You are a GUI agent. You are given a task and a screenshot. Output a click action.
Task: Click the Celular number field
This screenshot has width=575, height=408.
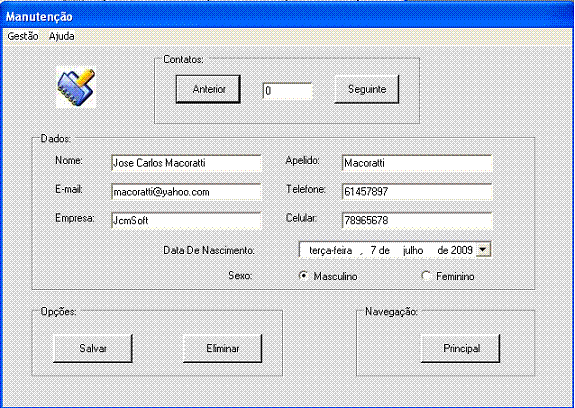tap(417, 220)
